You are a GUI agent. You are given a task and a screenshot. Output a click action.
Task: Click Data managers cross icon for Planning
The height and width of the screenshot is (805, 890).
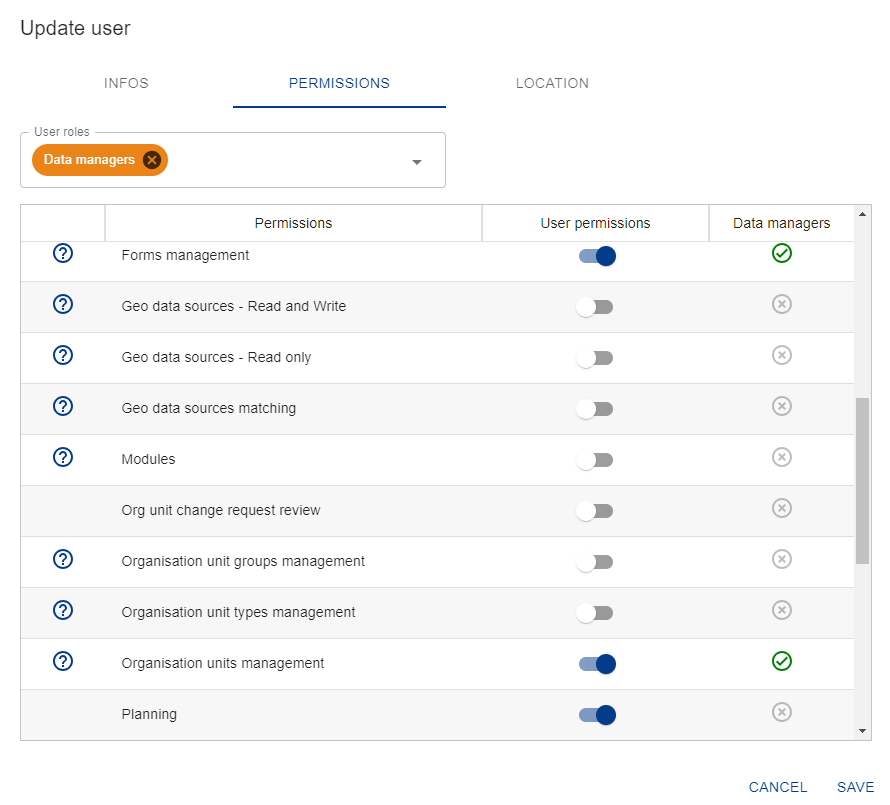782,712
